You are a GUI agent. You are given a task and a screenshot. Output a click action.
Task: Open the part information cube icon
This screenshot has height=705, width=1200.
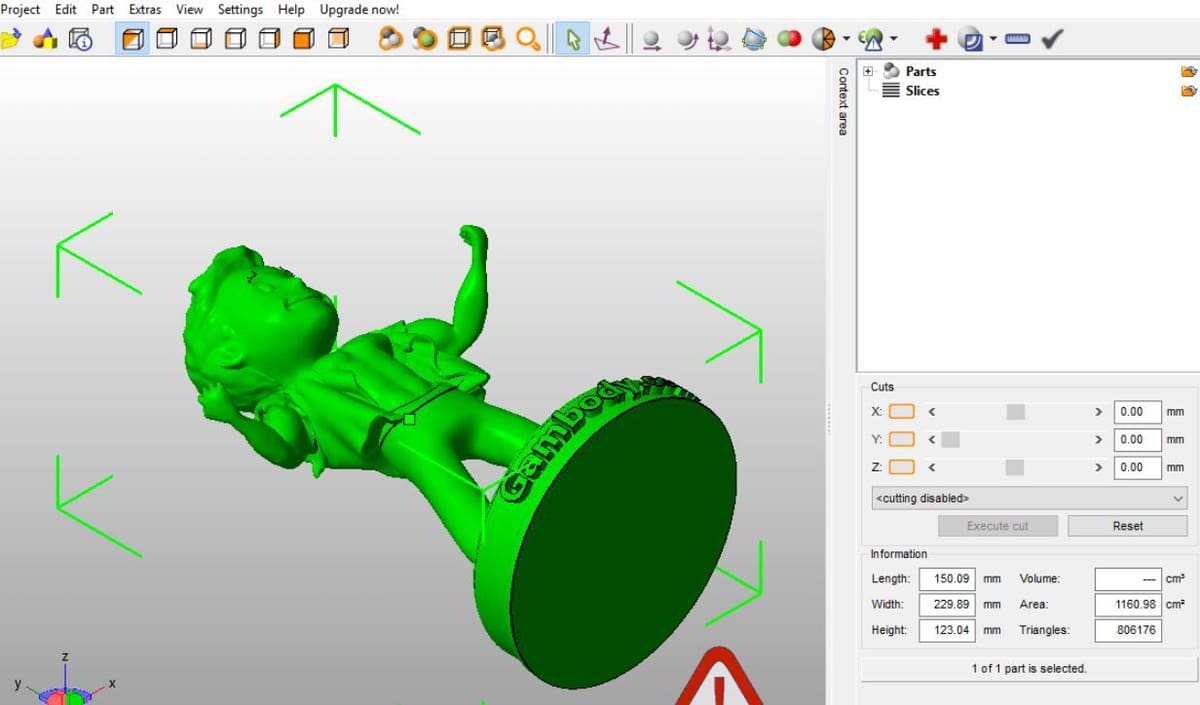[x=79, y=39]
